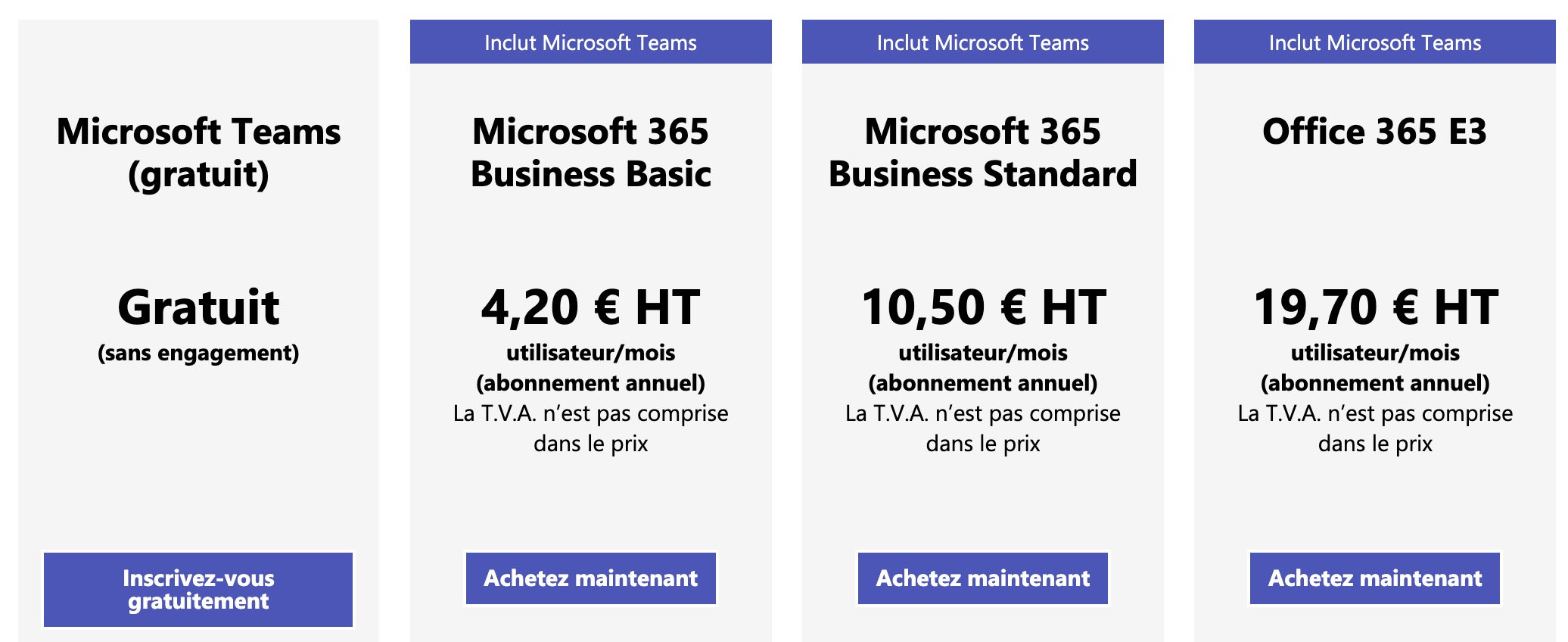Click the Business Basic T.V.A. notice text
The image size is (1568, 642).
point(590,429)
